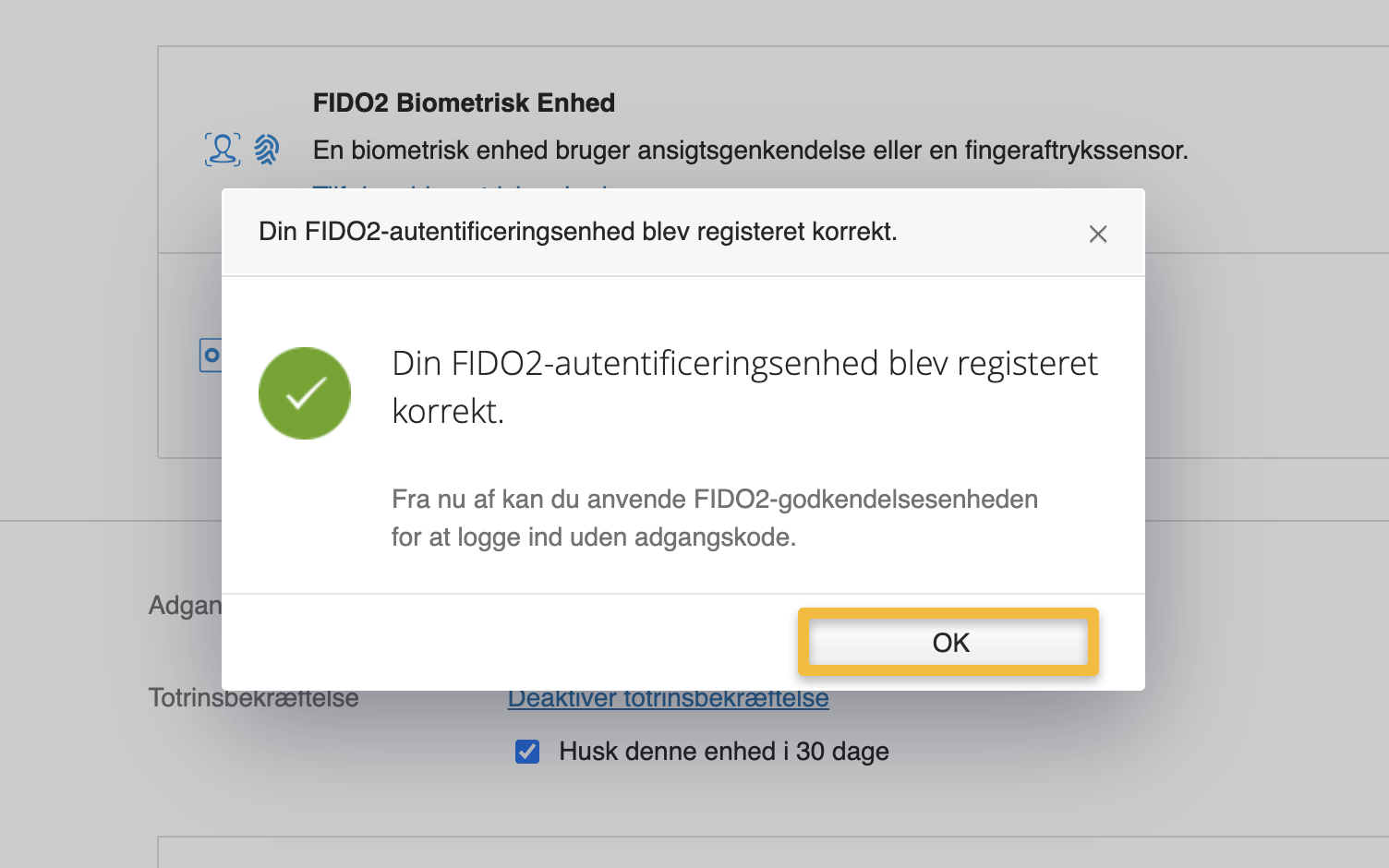1389x868 pixels.
Task: Click the small outlined key icon at dialog edge
Action: coord(211,356)
